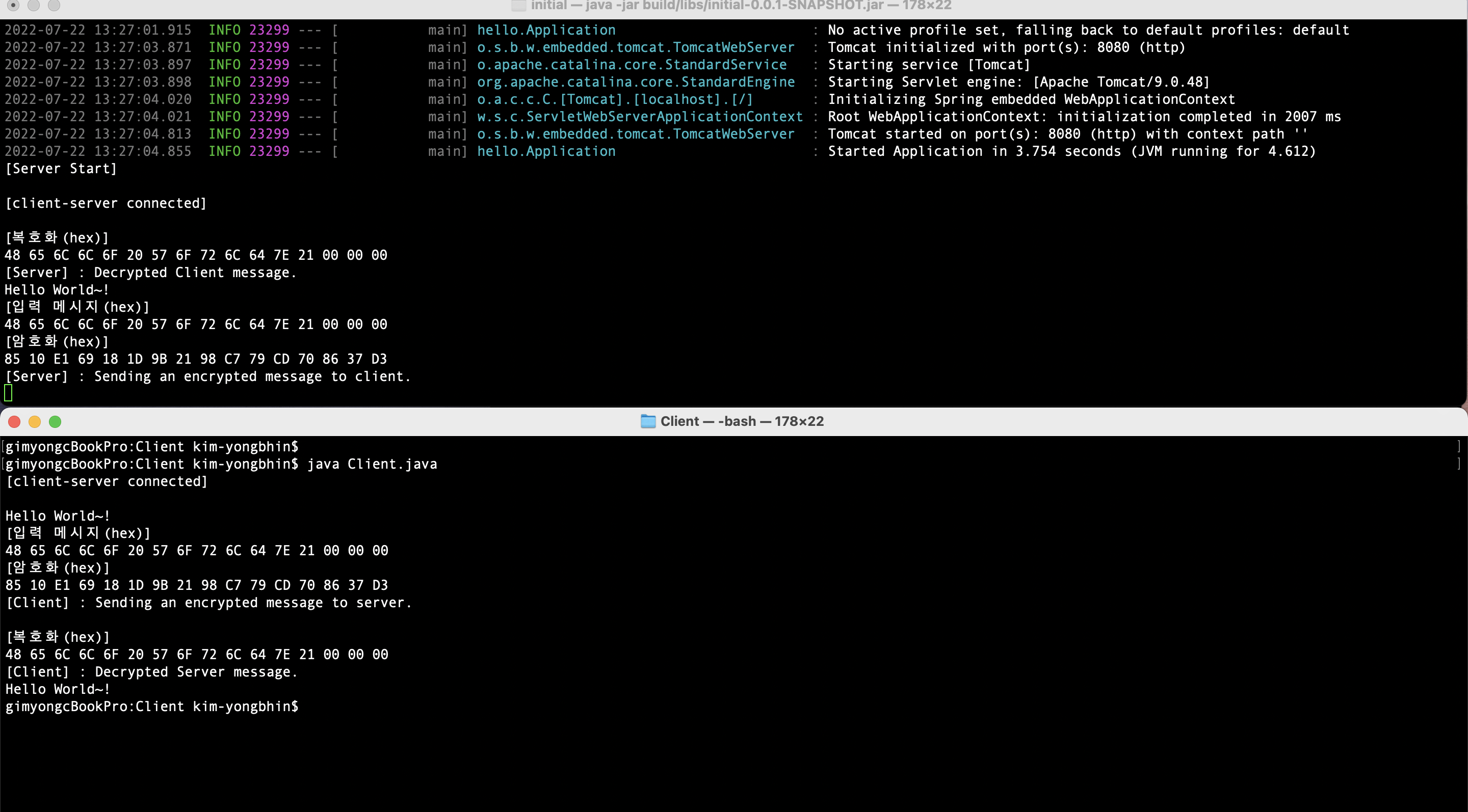Click the folder proxy icon in Client title bar
The height and width of the screenshot is (812, 1468).
[x=648, y=421]
